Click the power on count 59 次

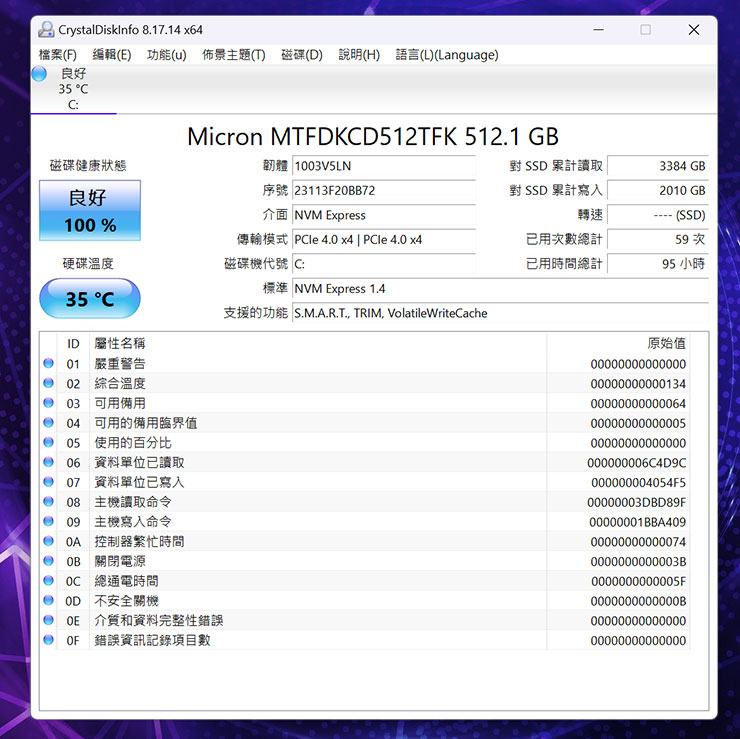(658, 240)
